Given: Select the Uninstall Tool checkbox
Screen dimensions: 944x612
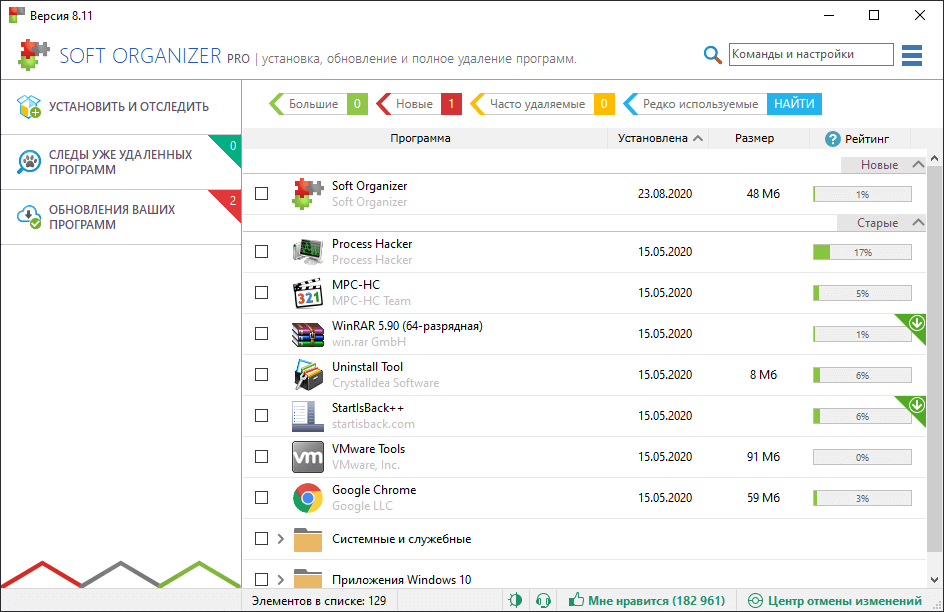Looking at the screenshot, I should point(262,375).
